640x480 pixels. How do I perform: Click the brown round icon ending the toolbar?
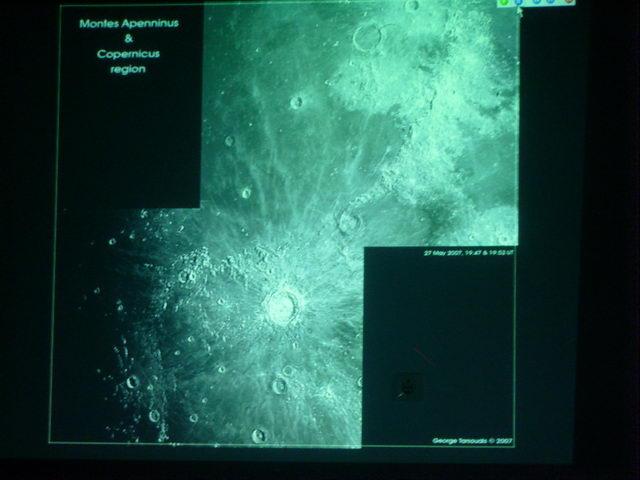coord(569,2)
